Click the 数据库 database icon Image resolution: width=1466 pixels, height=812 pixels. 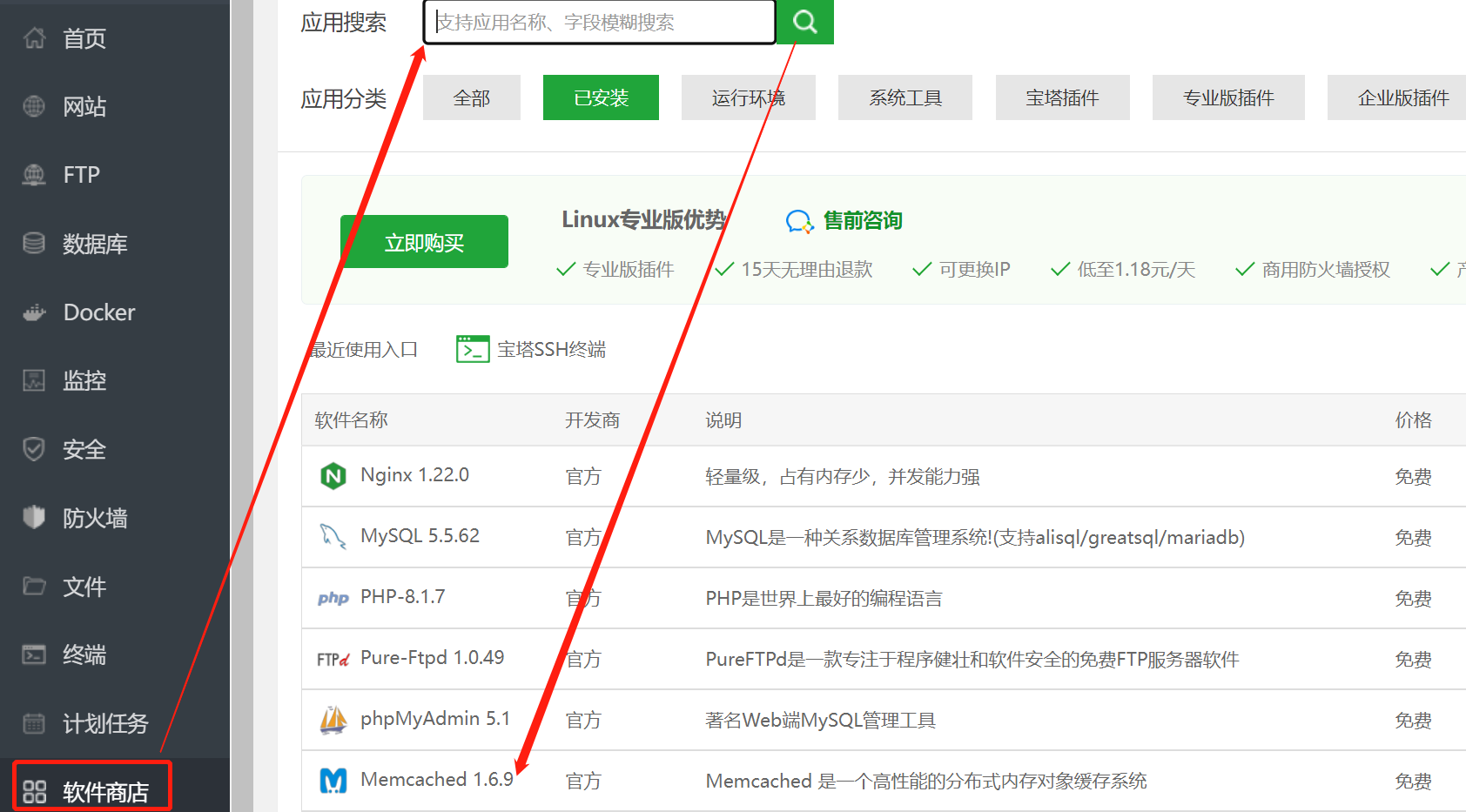[34, 244]
